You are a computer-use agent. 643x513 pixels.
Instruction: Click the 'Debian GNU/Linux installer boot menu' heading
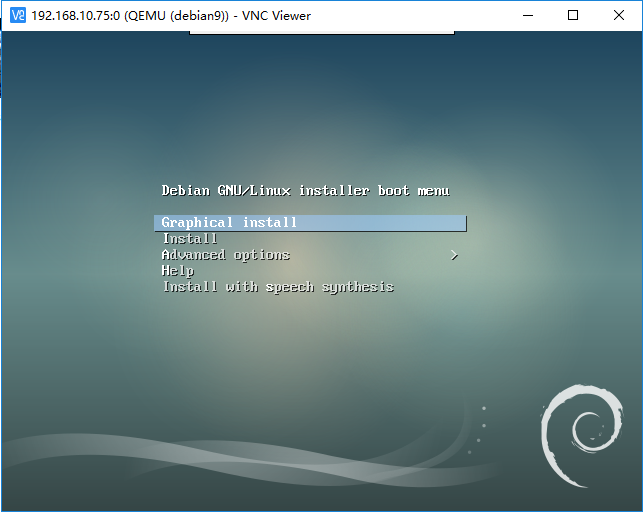click(x=306, y=191)
